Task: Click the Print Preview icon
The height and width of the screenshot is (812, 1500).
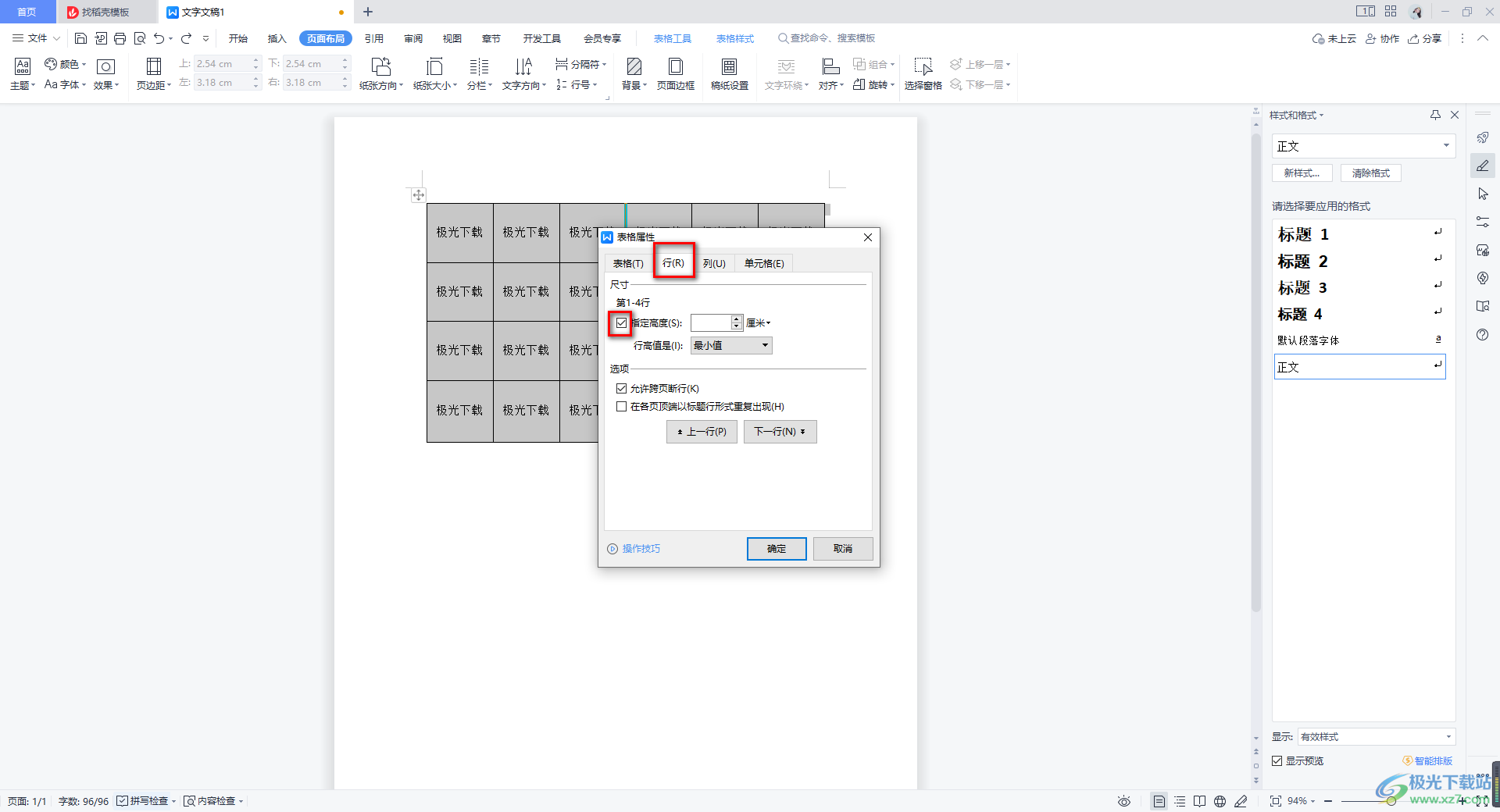Action: 140,38
